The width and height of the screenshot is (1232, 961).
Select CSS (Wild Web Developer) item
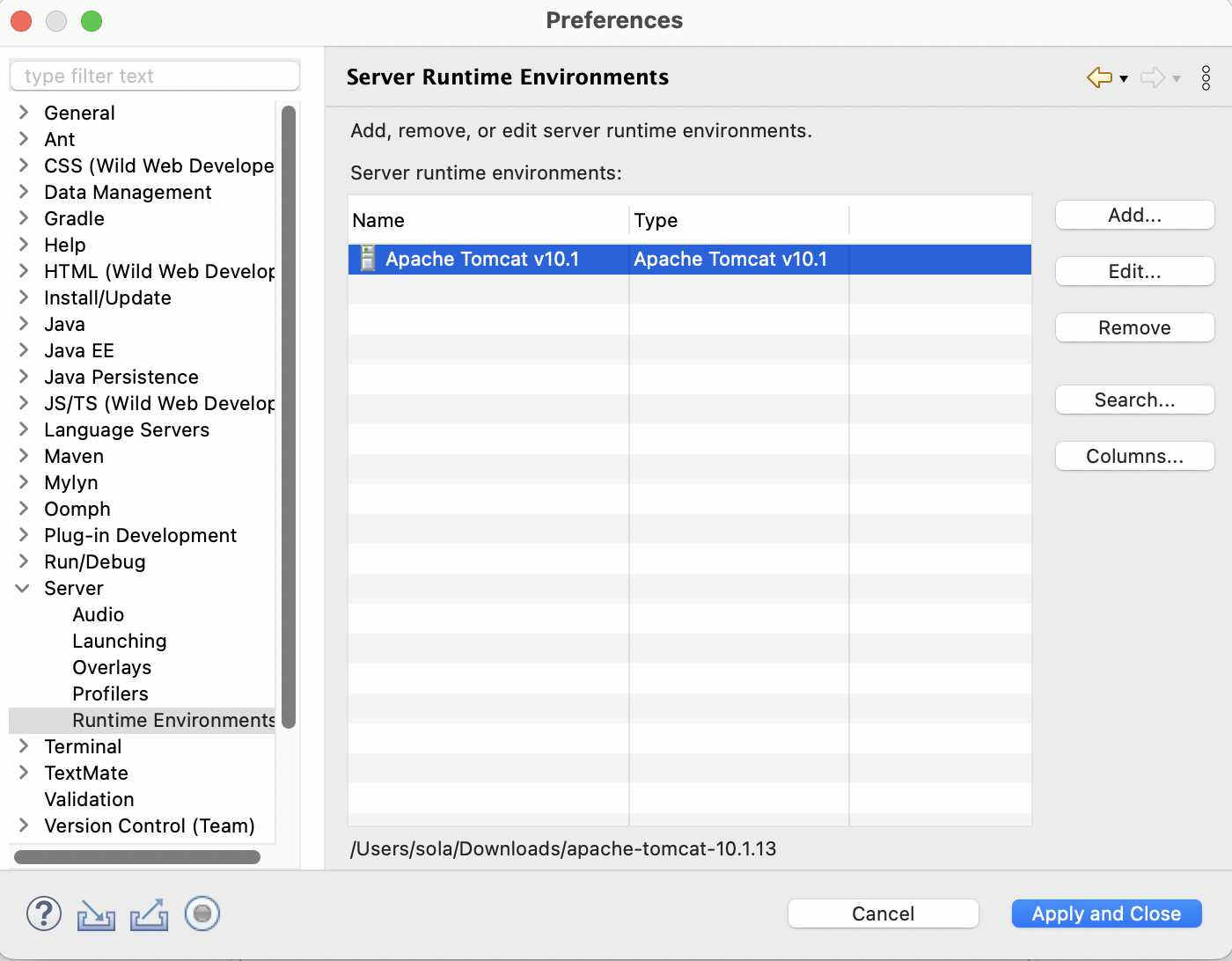pos(159,165)
